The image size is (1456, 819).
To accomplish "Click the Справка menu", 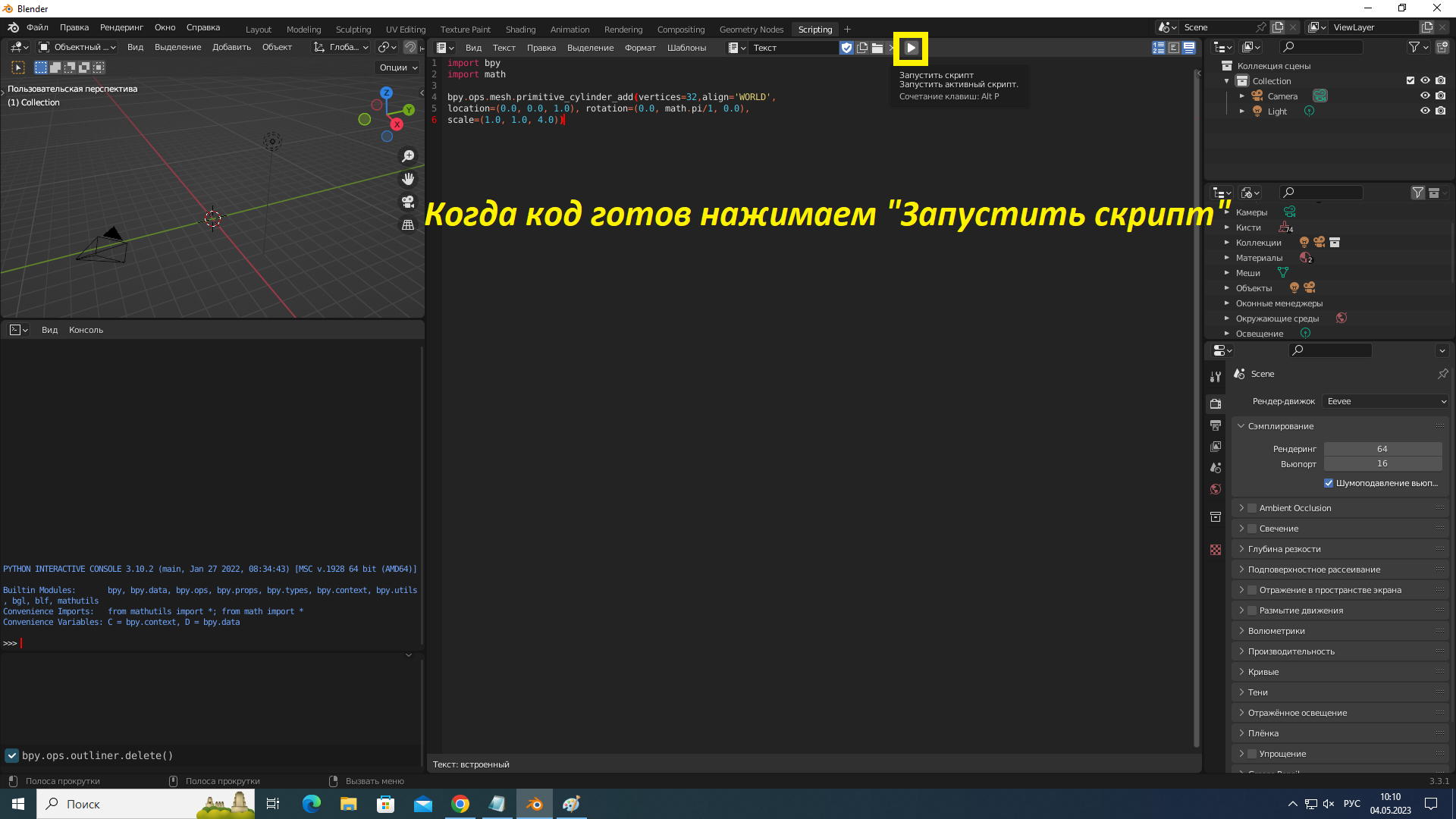I will pos(203,27).
